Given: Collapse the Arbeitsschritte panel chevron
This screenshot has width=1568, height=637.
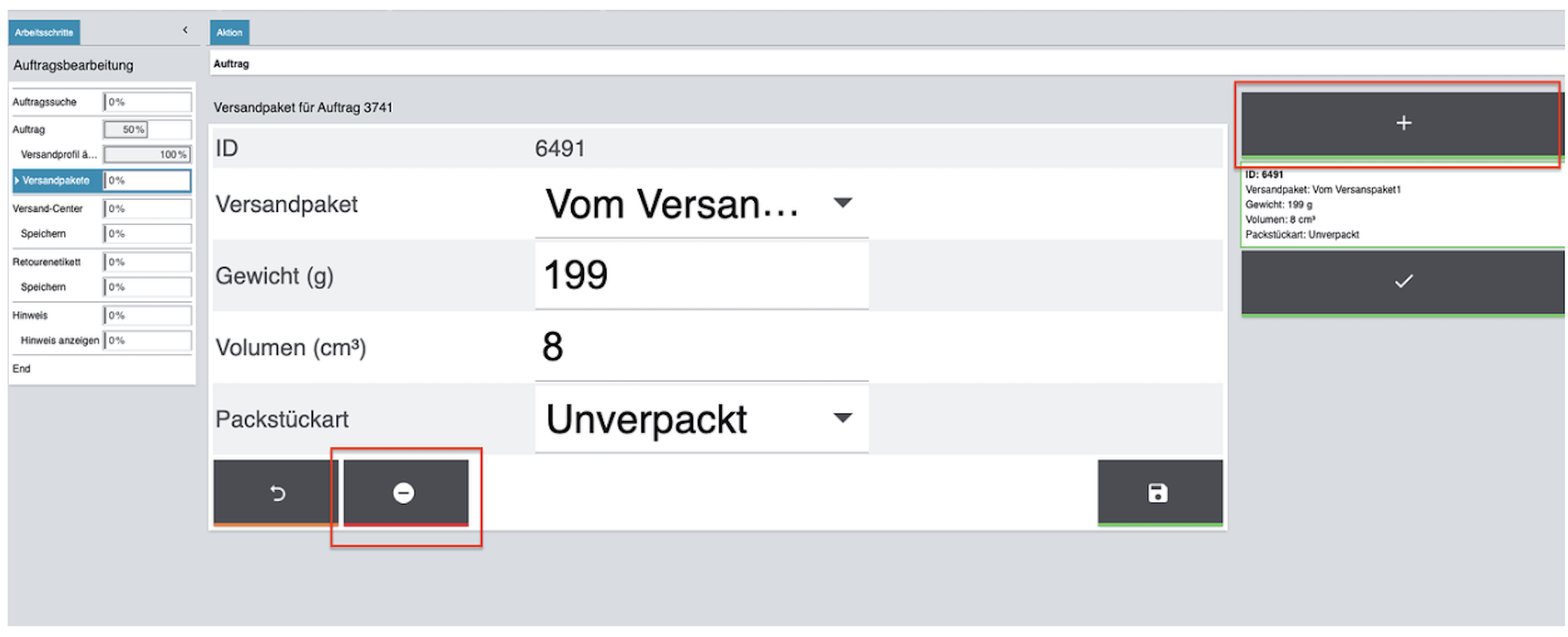Looking at the screenshot, I should click(x=185, y=30).
